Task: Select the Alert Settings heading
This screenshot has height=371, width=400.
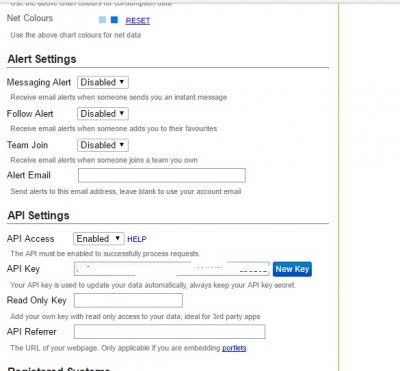Action: [42, 59]
